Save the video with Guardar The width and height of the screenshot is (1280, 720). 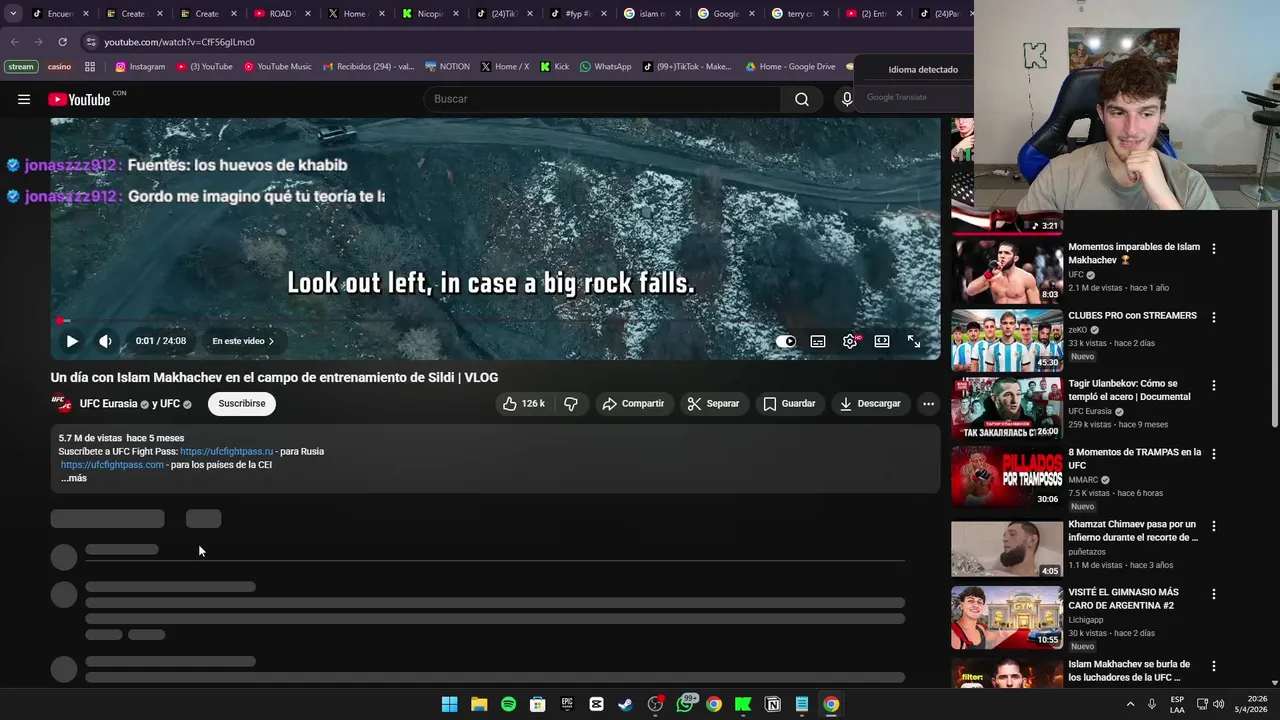coord(789,403)
